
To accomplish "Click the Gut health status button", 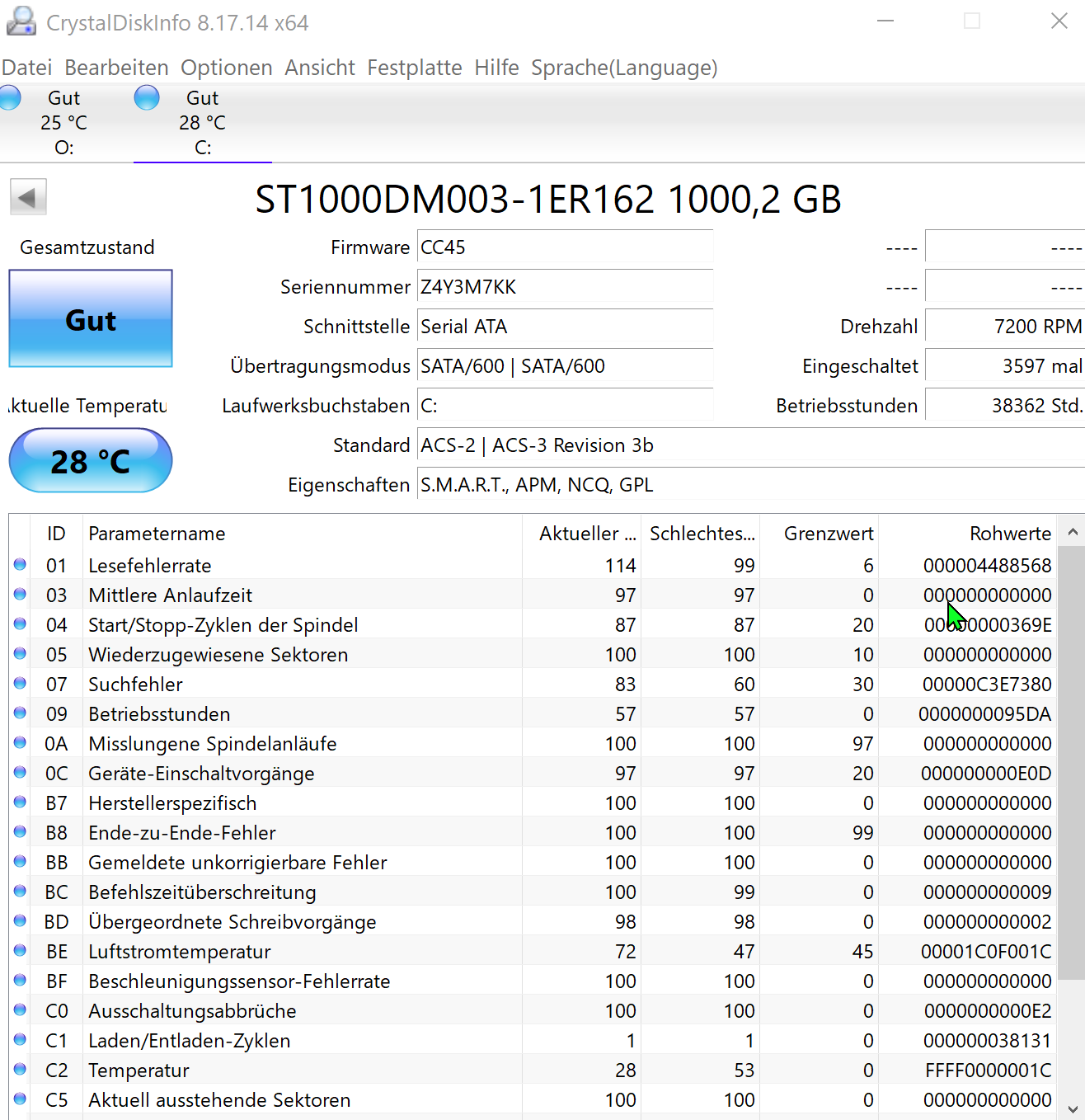I will [91, 318].
